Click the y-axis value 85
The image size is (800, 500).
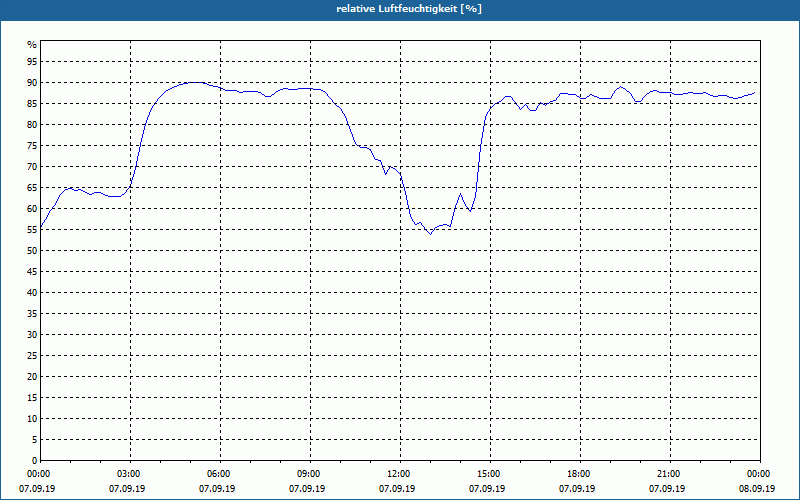[32, 104]
